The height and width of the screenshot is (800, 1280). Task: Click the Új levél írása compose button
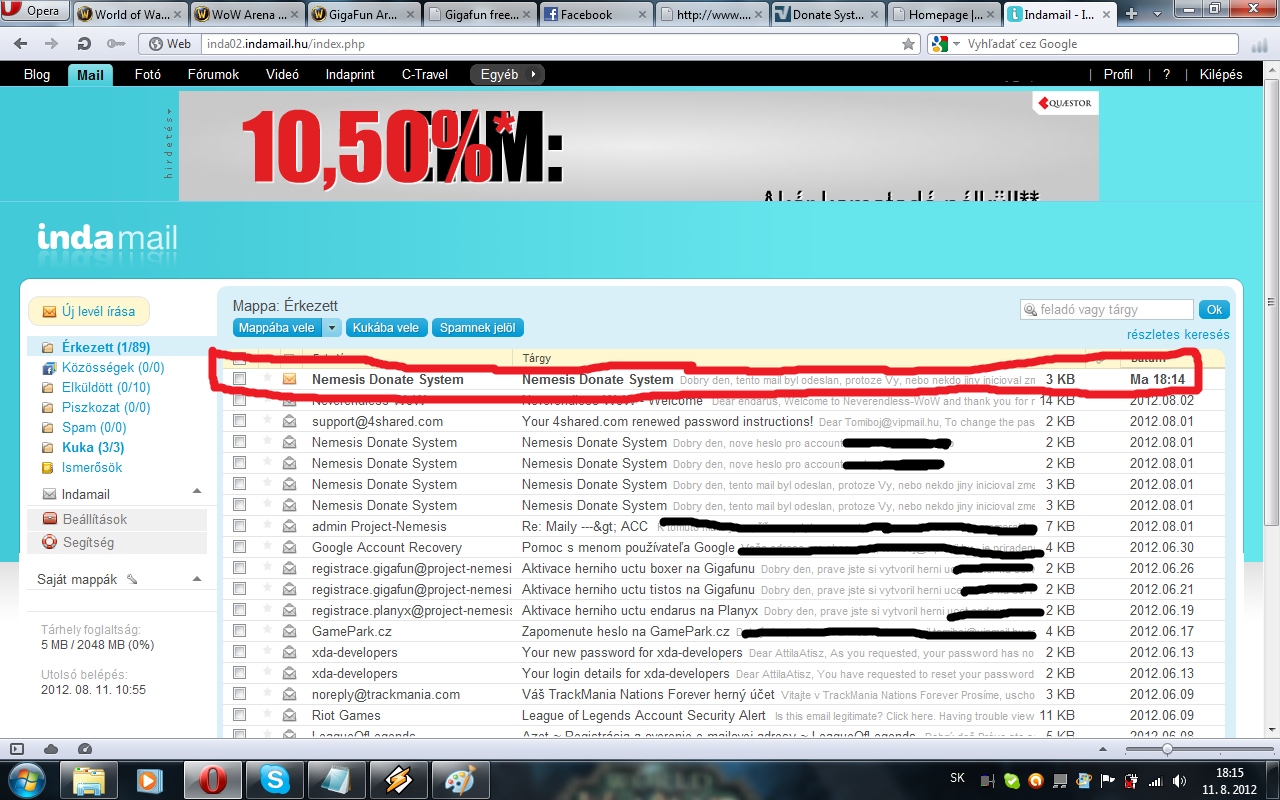pyautogui.click(x=89, y=311)
